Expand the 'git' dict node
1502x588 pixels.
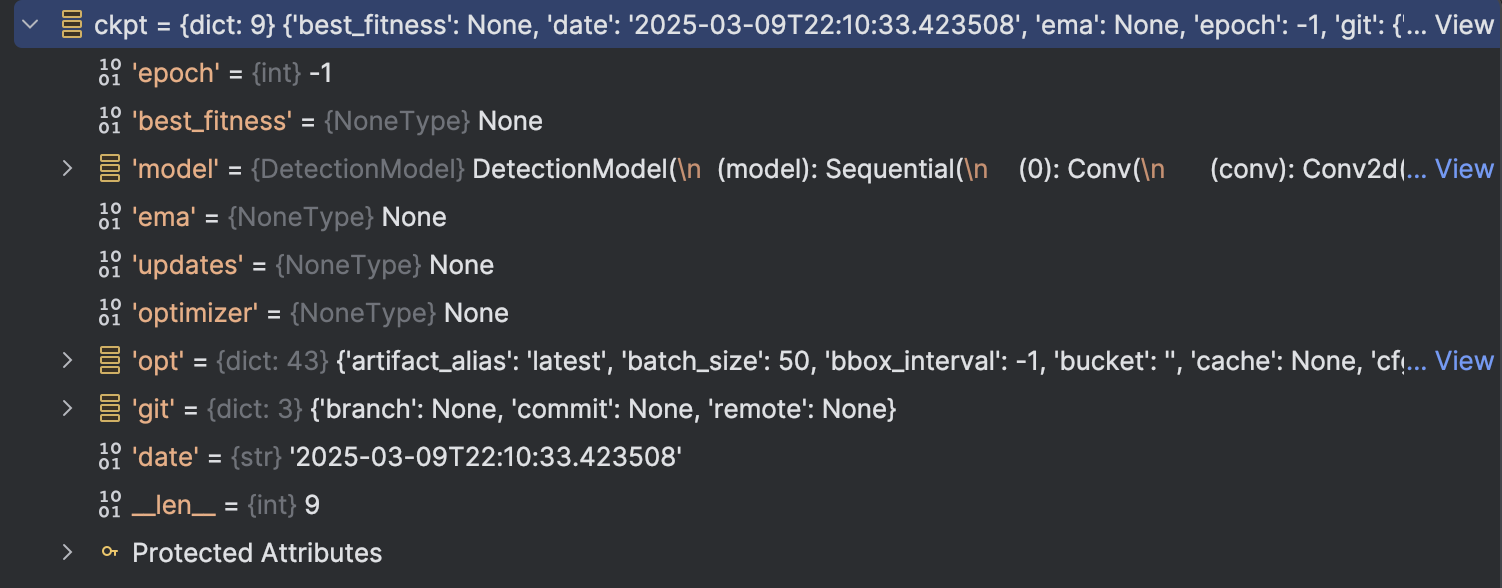coord(67,409)
